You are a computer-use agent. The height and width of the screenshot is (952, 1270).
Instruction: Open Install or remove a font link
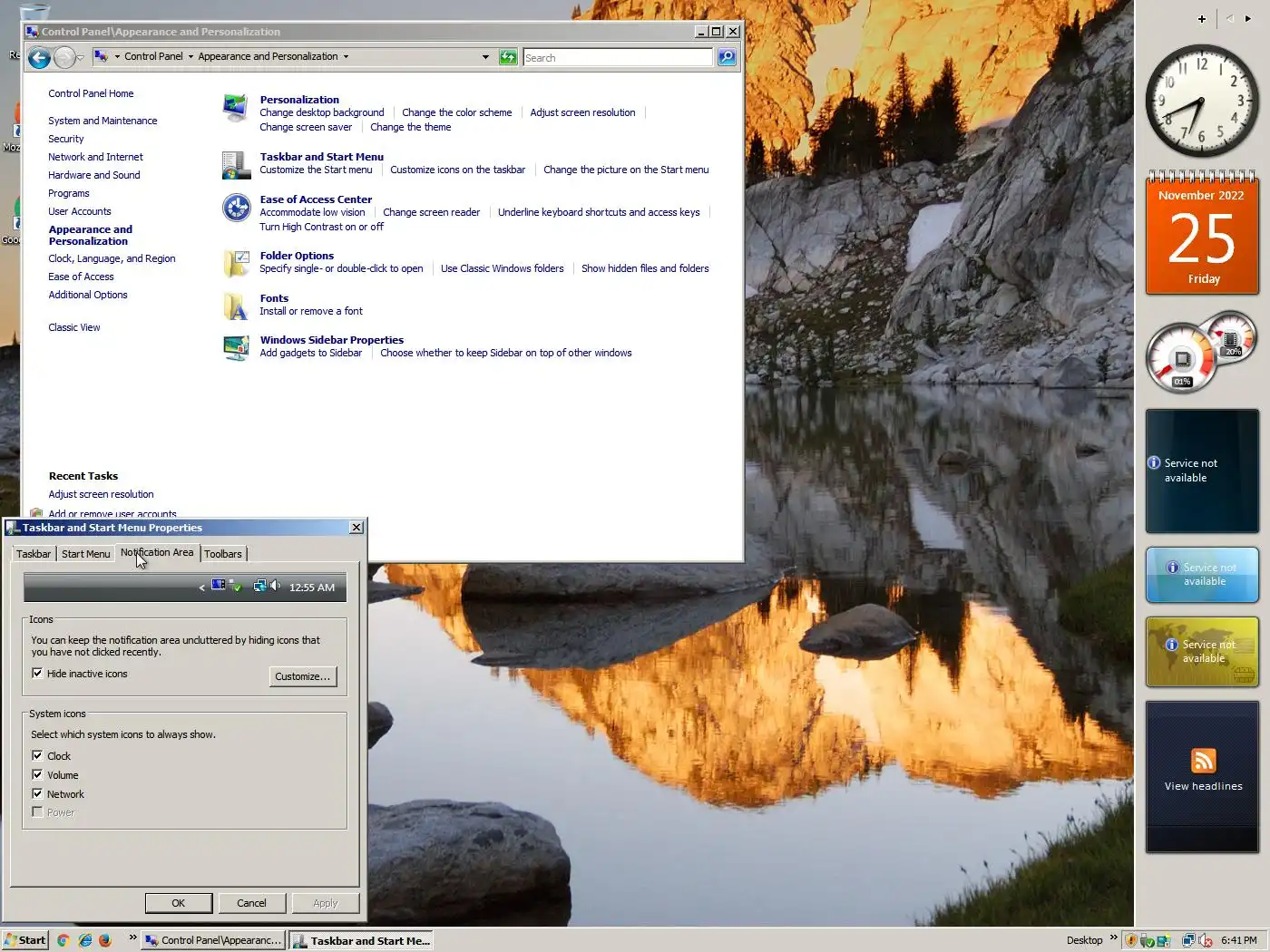(311, 311)
